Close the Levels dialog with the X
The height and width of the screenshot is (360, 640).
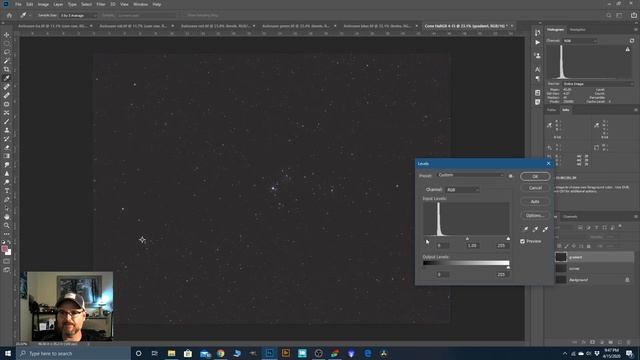(x=549, y=164)
